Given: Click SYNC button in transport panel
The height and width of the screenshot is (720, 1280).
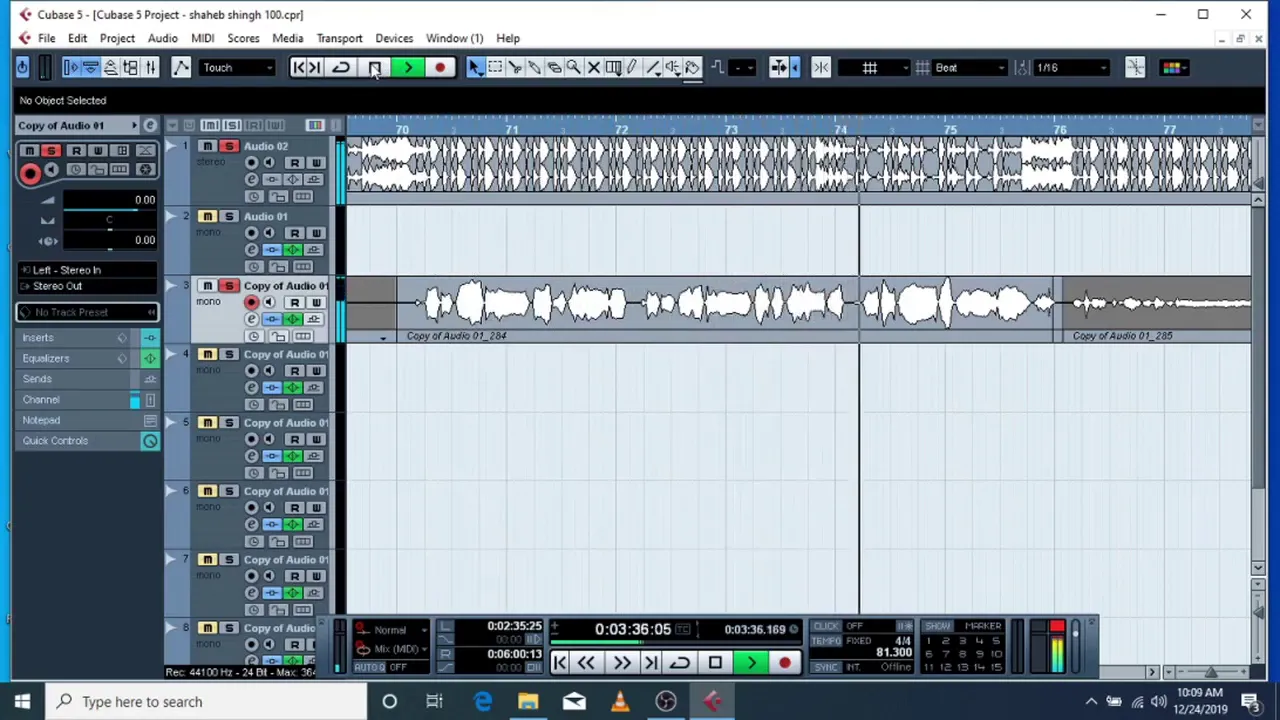Looking at the screenshot, I should point(826,667).
